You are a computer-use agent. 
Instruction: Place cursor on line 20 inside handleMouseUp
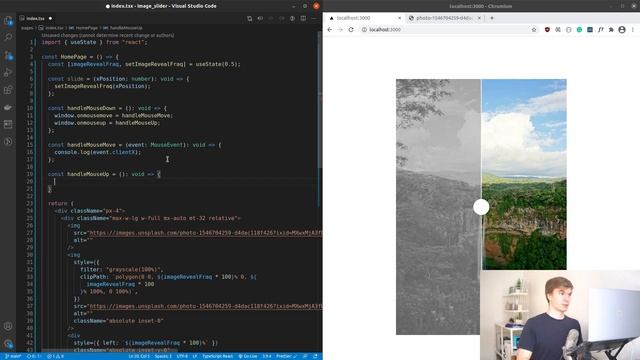(55, 182)
